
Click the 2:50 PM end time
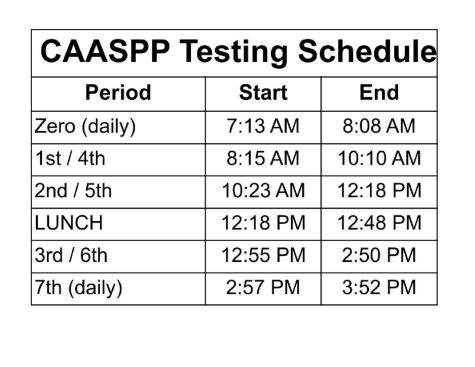379,255
